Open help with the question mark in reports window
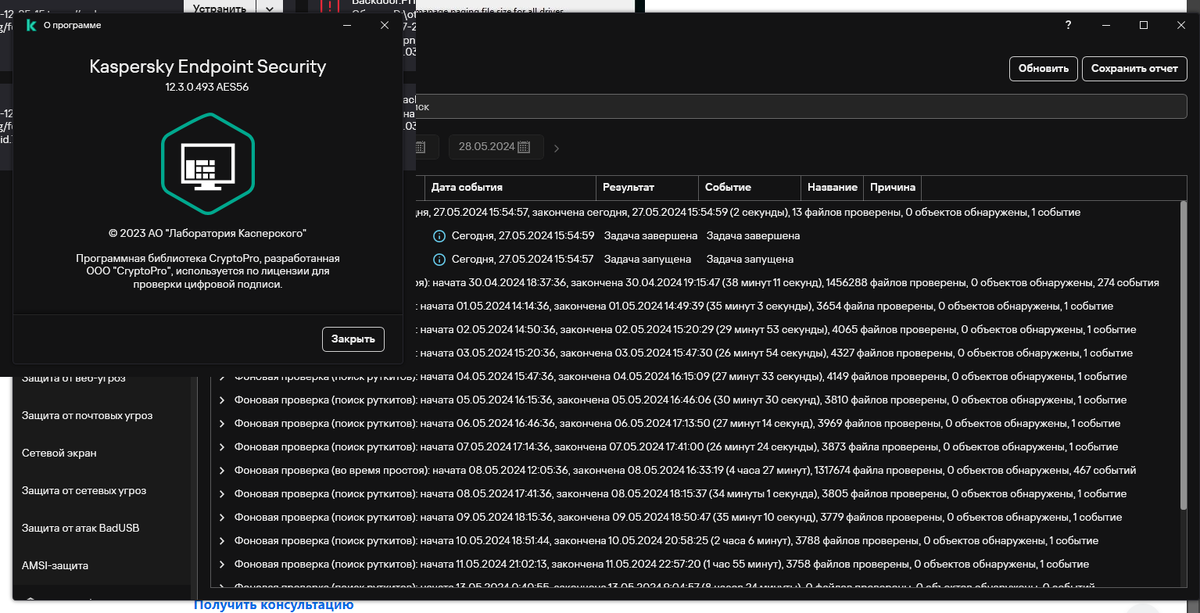 1068,25
